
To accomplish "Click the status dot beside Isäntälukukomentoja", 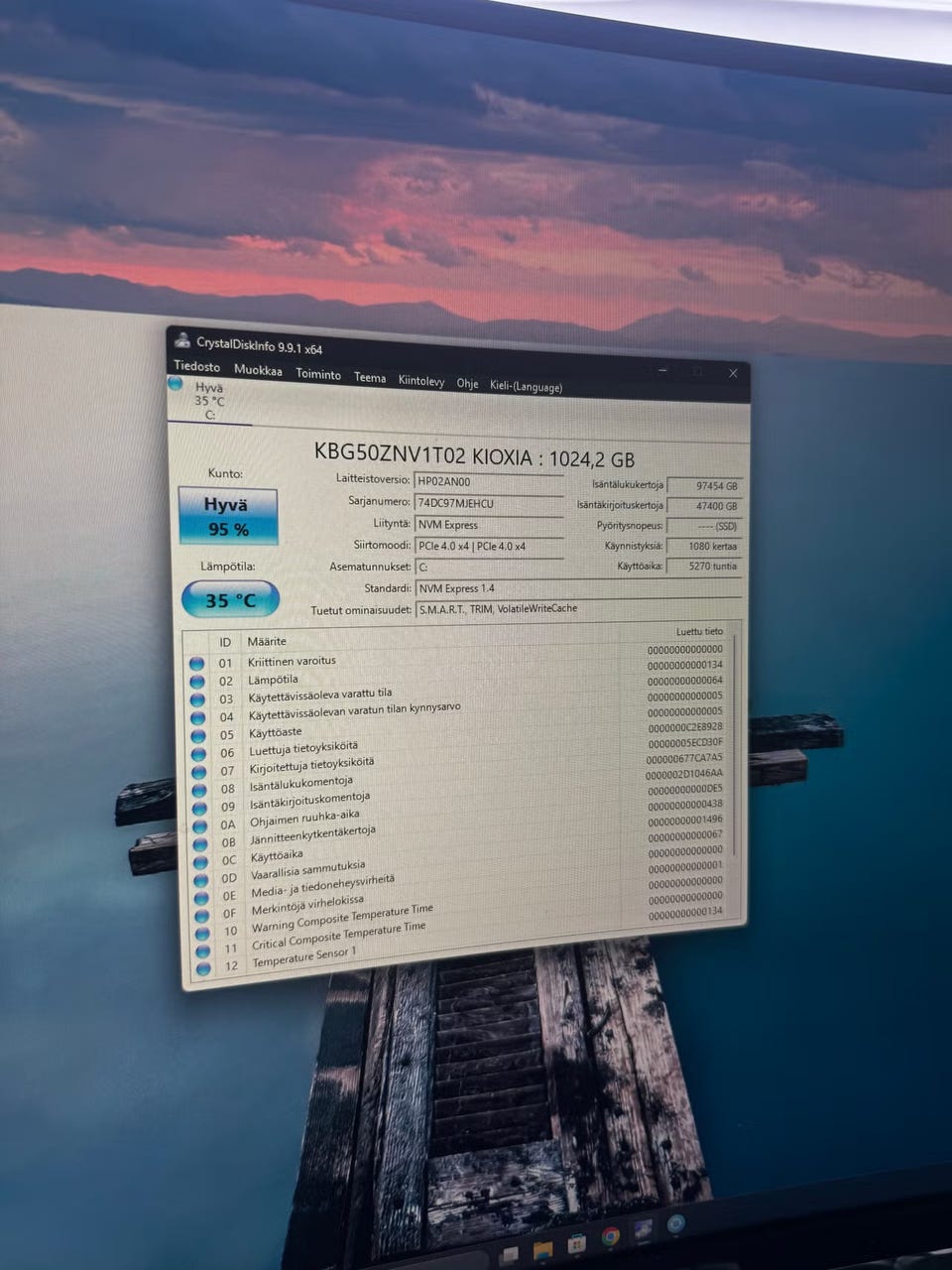I will tap(198, 791).
